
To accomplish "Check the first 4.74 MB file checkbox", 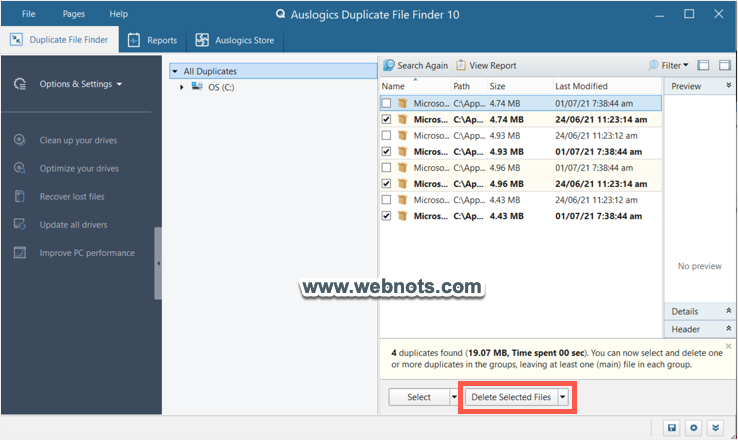I will [x=386, y=103].
